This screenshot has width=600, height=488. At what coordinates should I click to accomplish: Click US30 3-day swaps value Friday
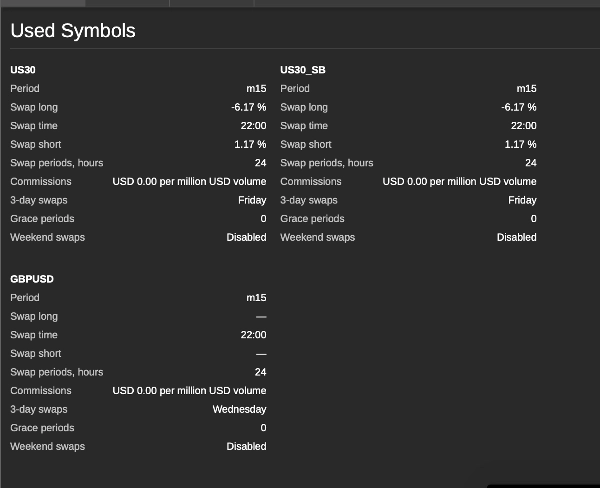252,200
